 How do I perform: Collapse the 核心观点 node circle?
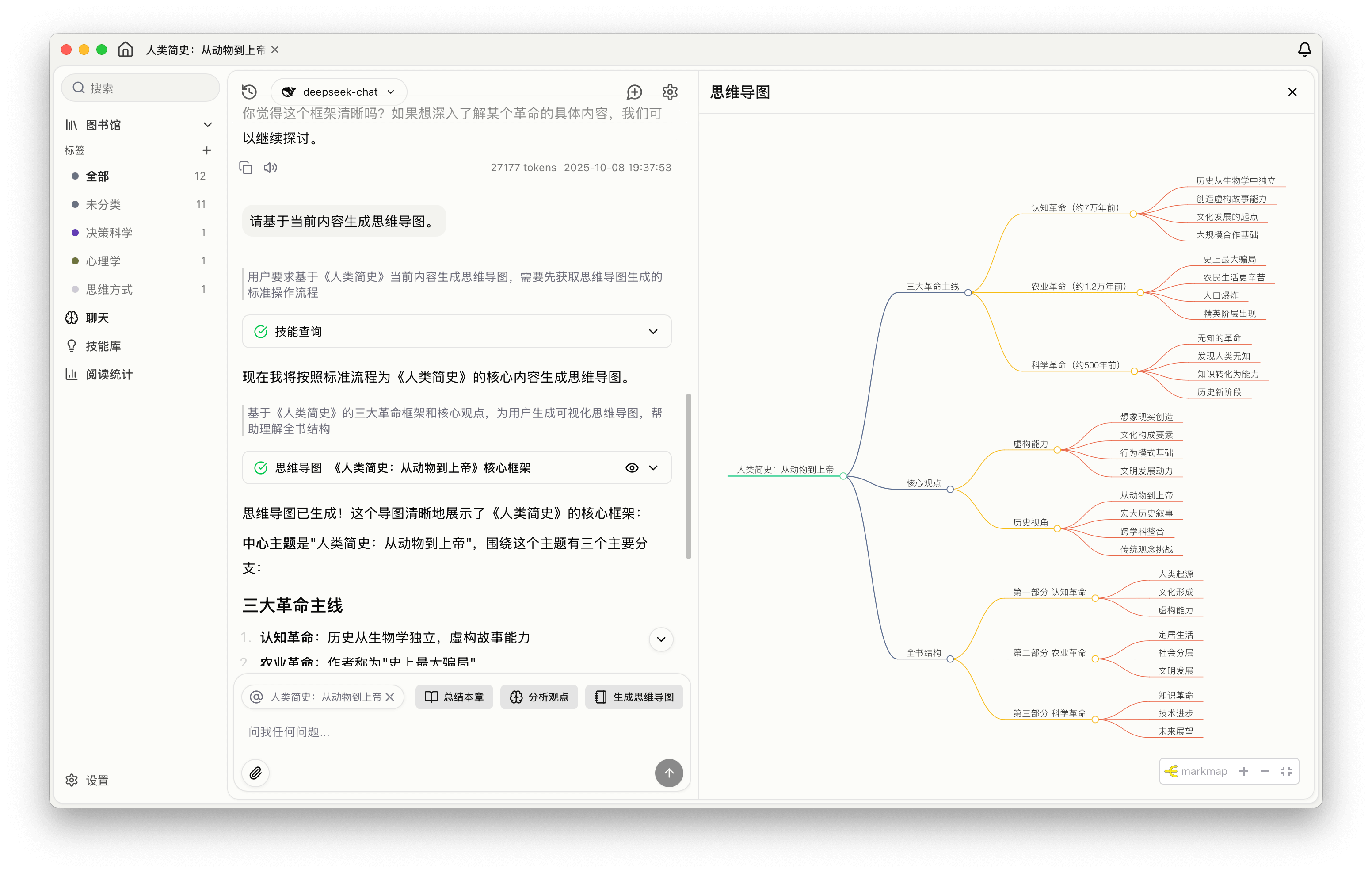coord(950,490)
